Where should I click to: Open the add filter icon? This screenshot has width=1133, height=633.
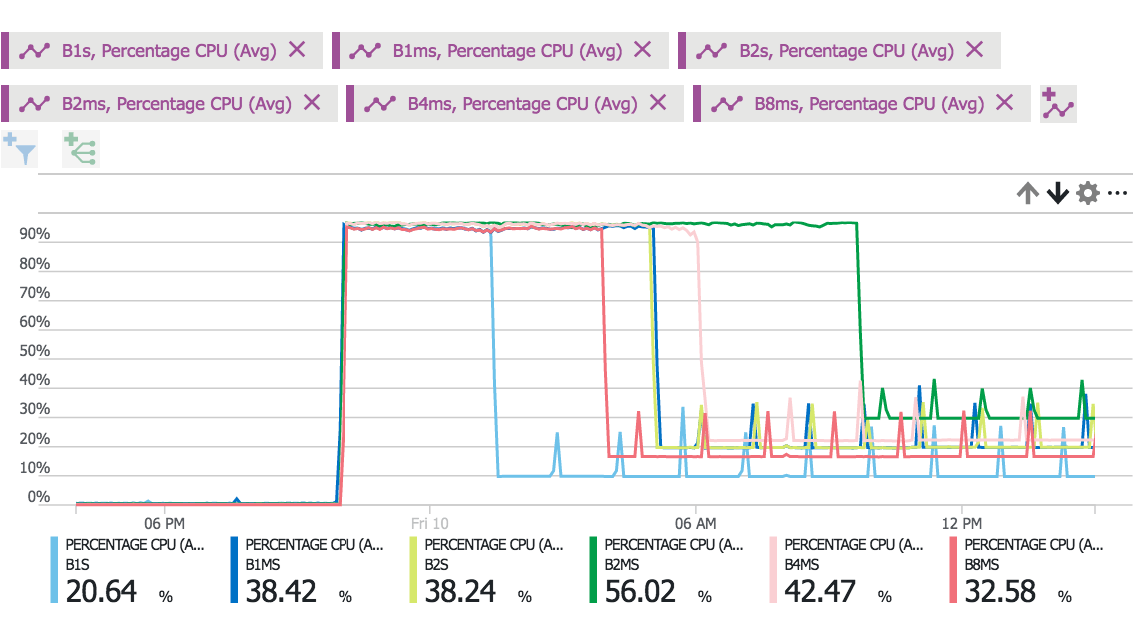19,148
